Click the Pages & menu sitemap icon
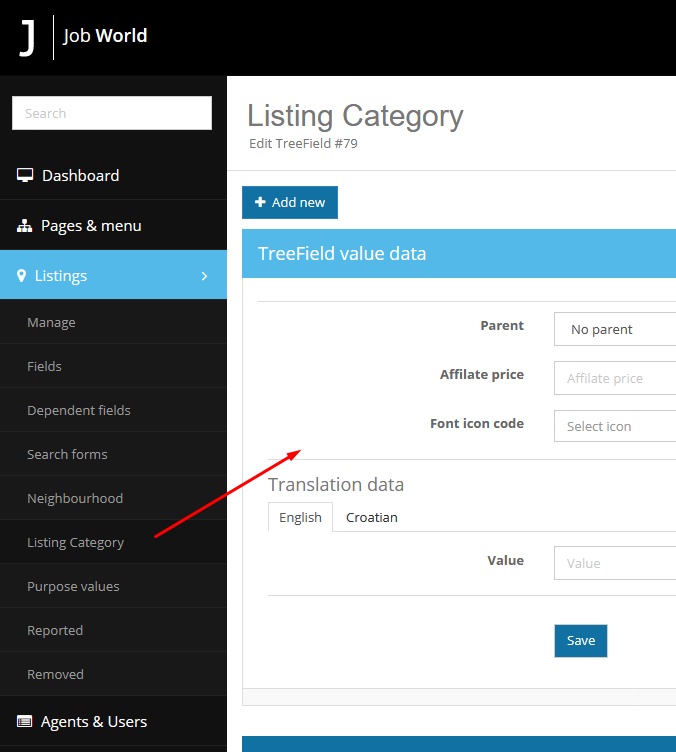The height and width of the screenshot is (752, 676). pyautogui.click(x=25, y=226)
